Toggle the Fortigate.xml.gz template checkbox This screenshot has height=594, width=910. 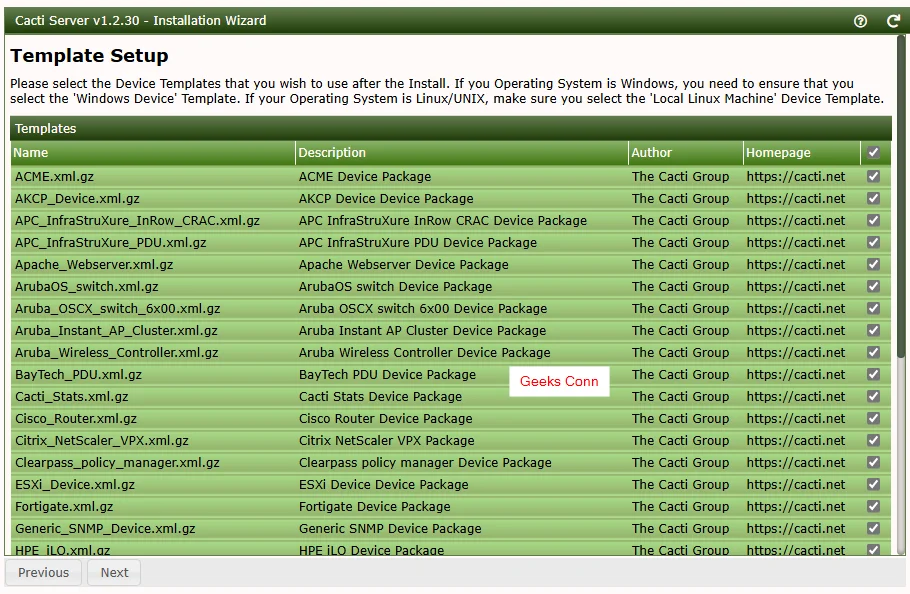click(873, 506)
